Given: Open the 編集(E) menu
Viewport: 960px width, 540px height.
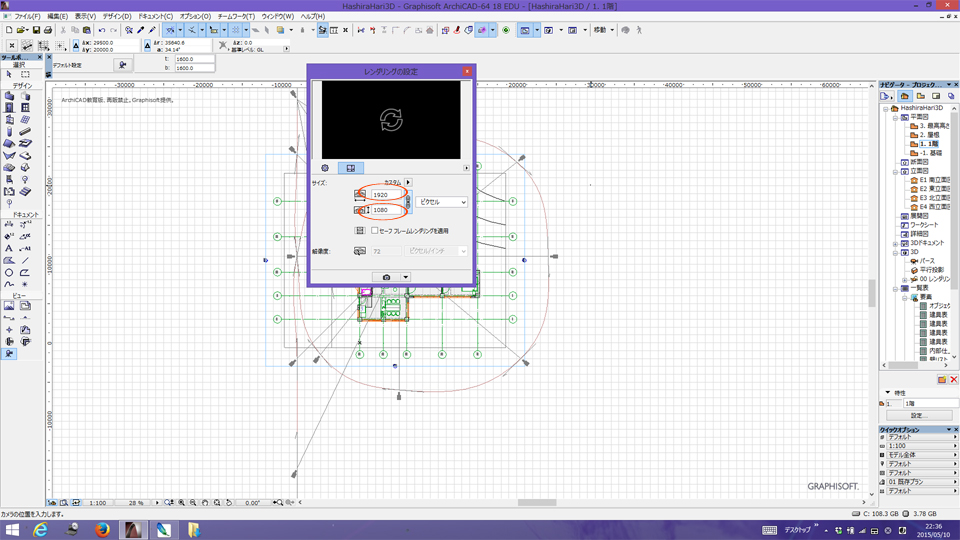Looking at the screenshot, I should click(x=58, y=17).
